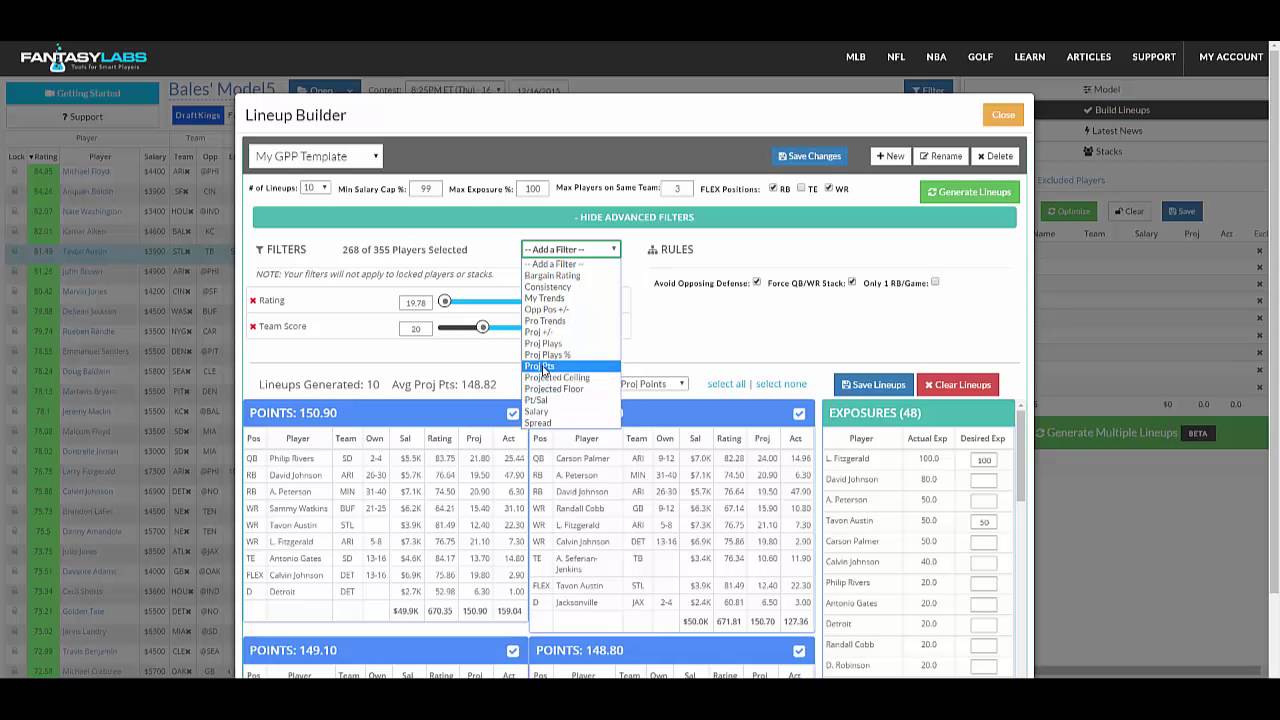Click the Save Changes button
The width and height of the screenshot is (1280, 720).
[809, 156]
